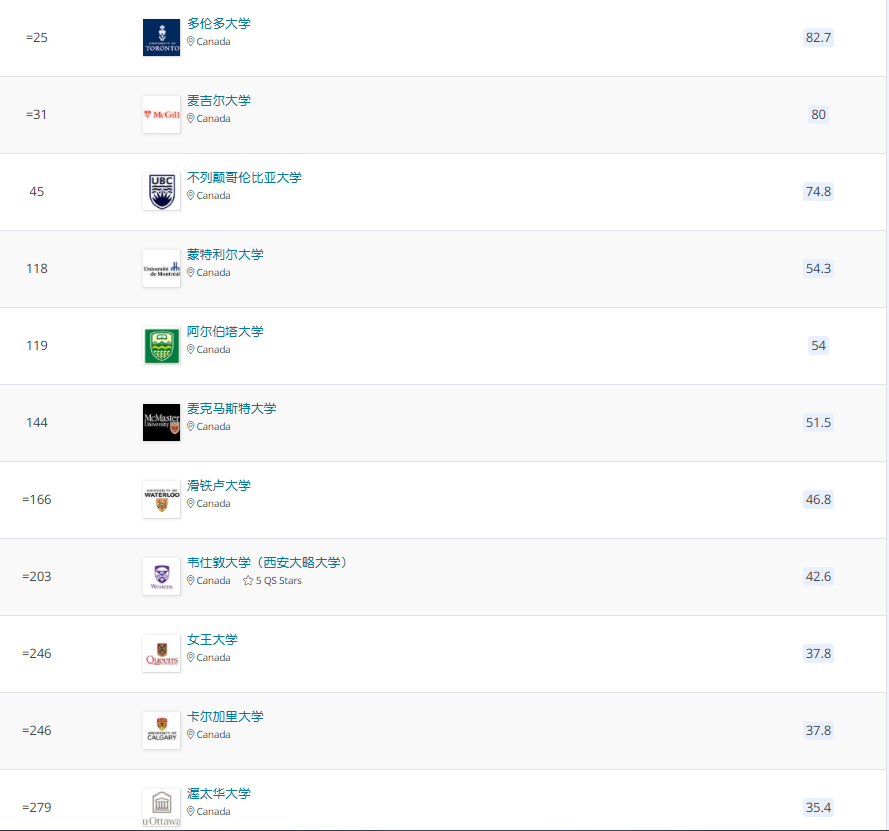This screenshot has height=831, width=889.
Task: Click the University of Toronto logo
Action: pyautogui.click(x=162, y=37)
